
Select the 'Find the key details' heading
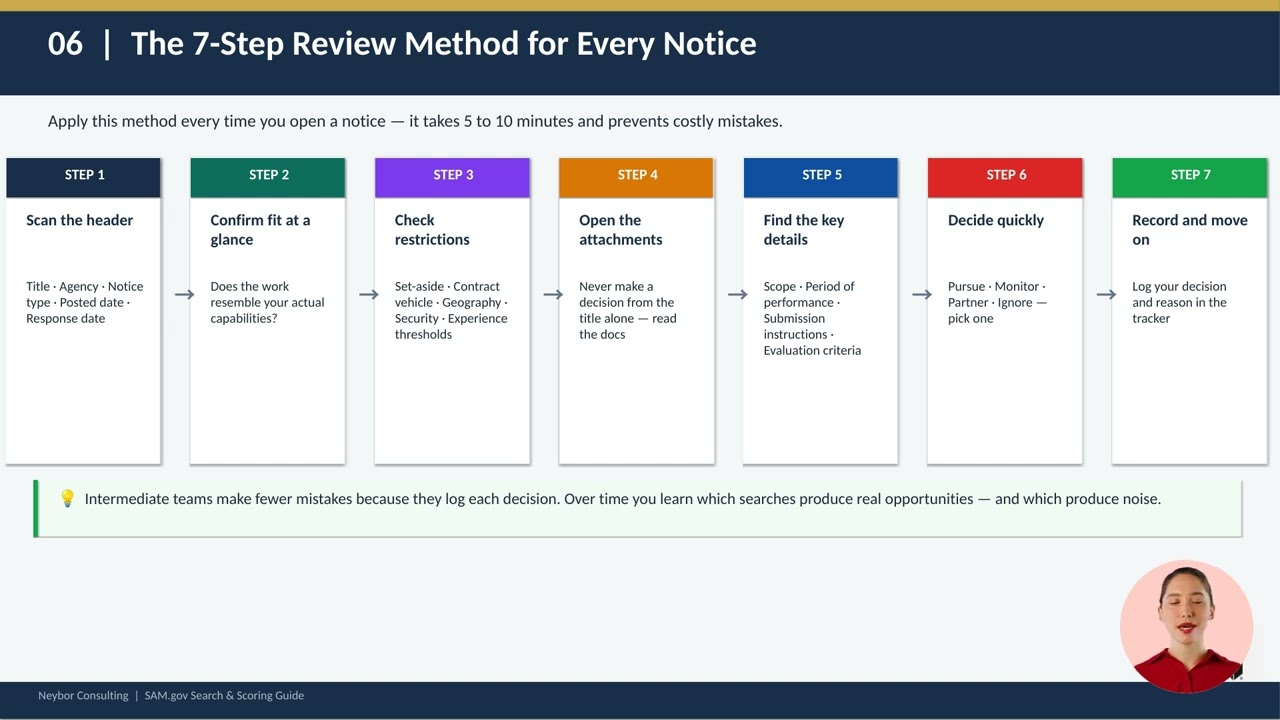(x=804, y=230)
